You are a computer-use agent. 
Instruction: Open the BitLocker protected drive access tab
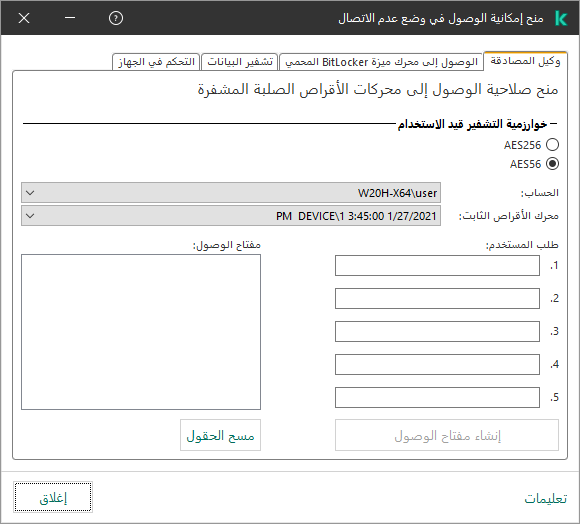click(x=381, y=62)
